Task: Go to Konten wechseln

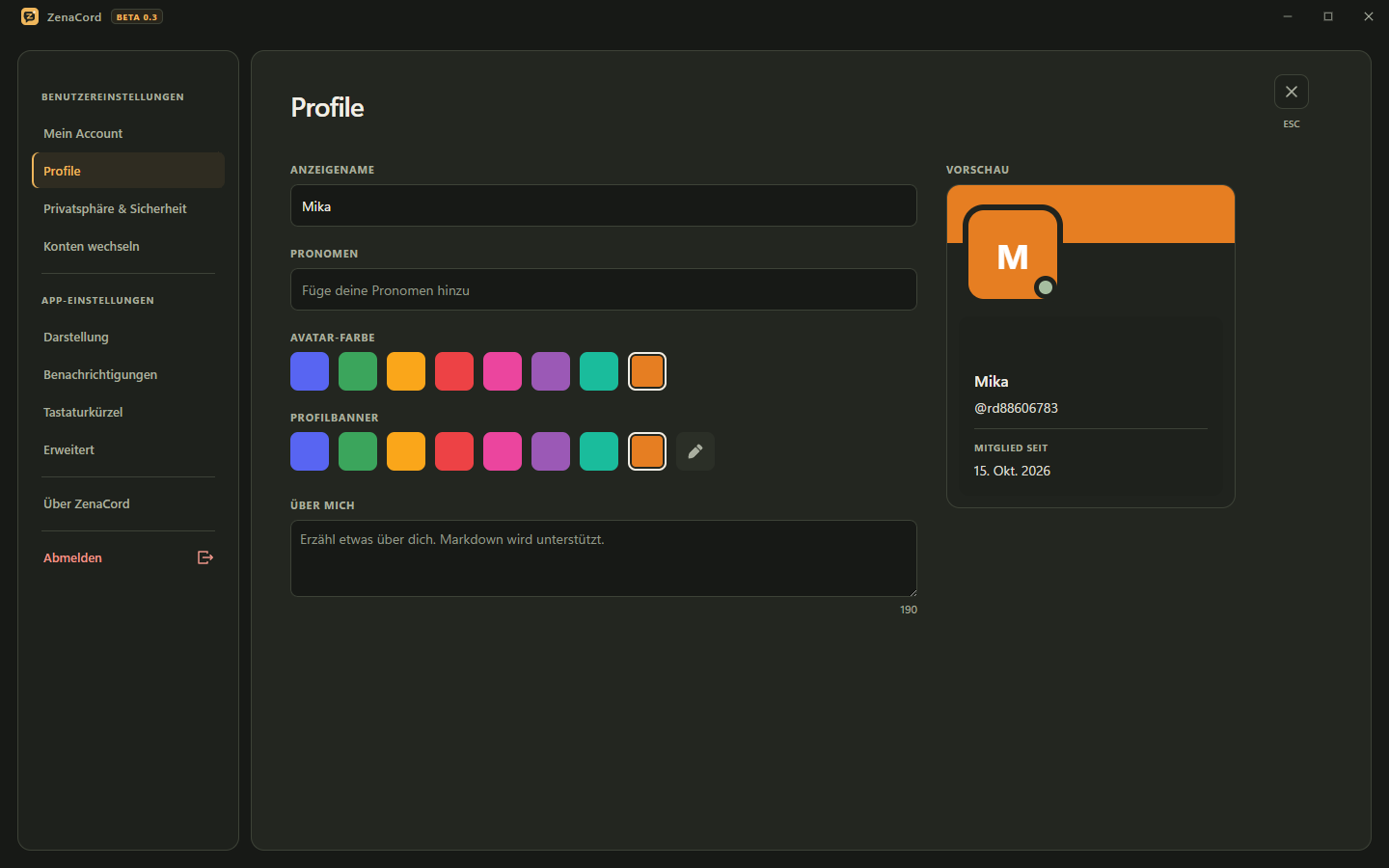Action: click(x=128, y=246)
